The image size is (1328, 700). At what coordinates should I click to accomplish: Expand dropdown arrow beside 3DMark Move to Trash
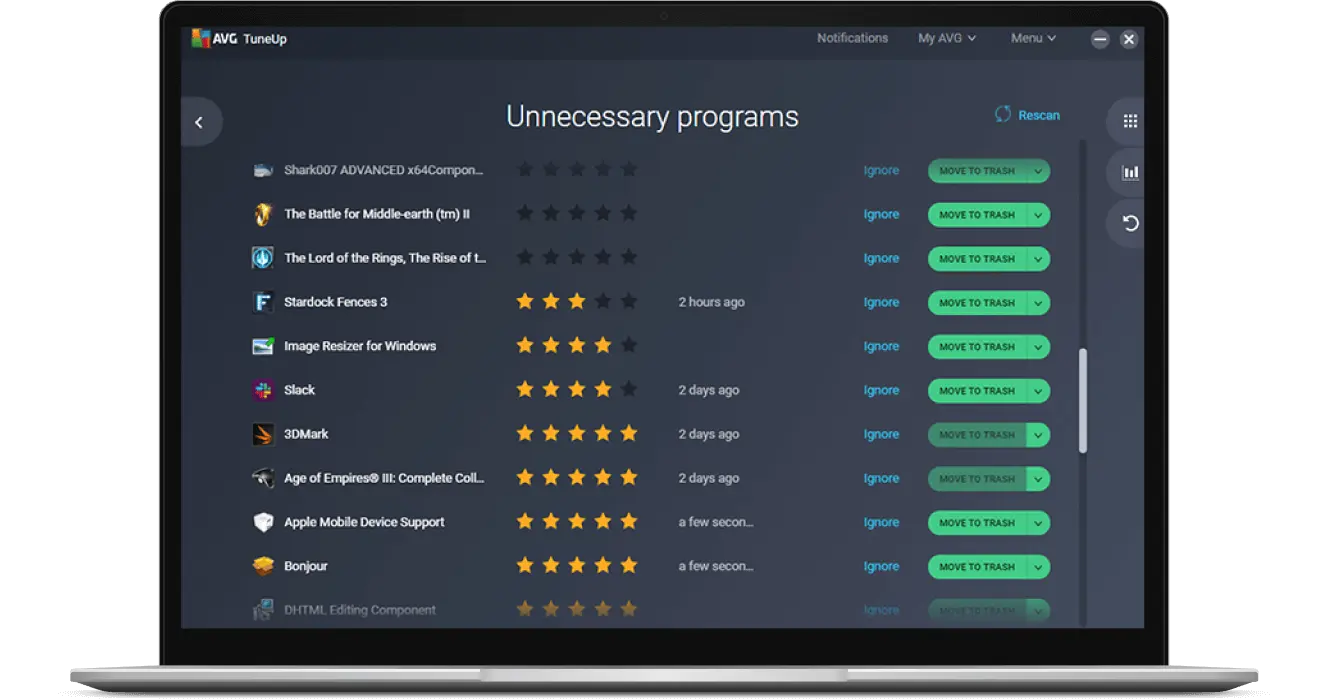[x=1038, y=435]
